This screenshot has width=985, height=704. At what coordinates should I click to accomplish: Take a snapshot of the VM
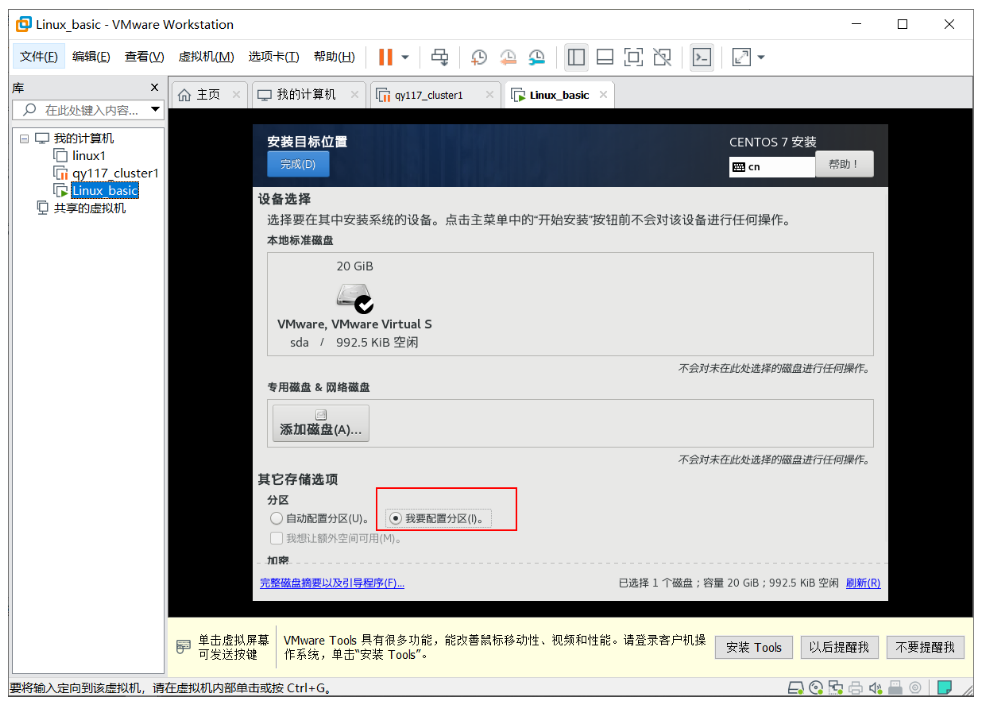coord(479,57)
